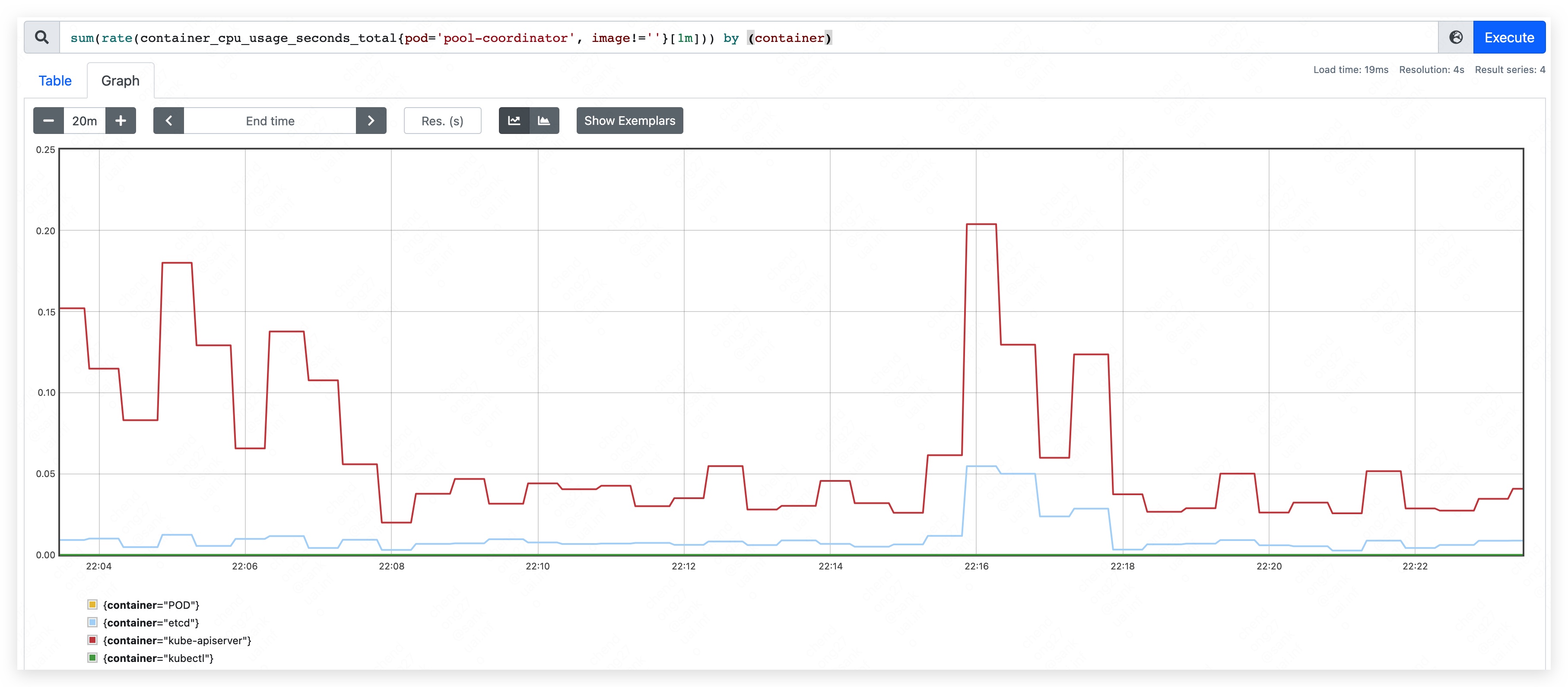Screen dimensions: 1568x687
Task: Open the metrics explorer globe icon
Action: click(1455, 37)
